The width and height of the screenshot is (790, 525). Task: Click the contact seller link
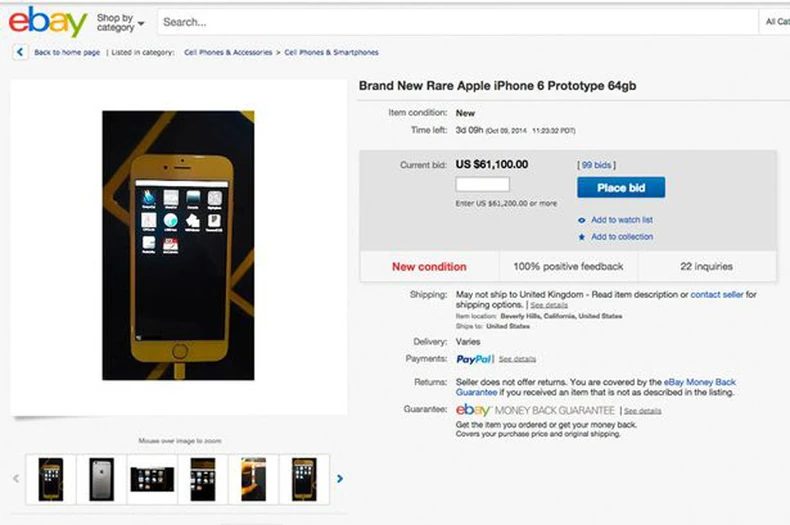[718, 294]
